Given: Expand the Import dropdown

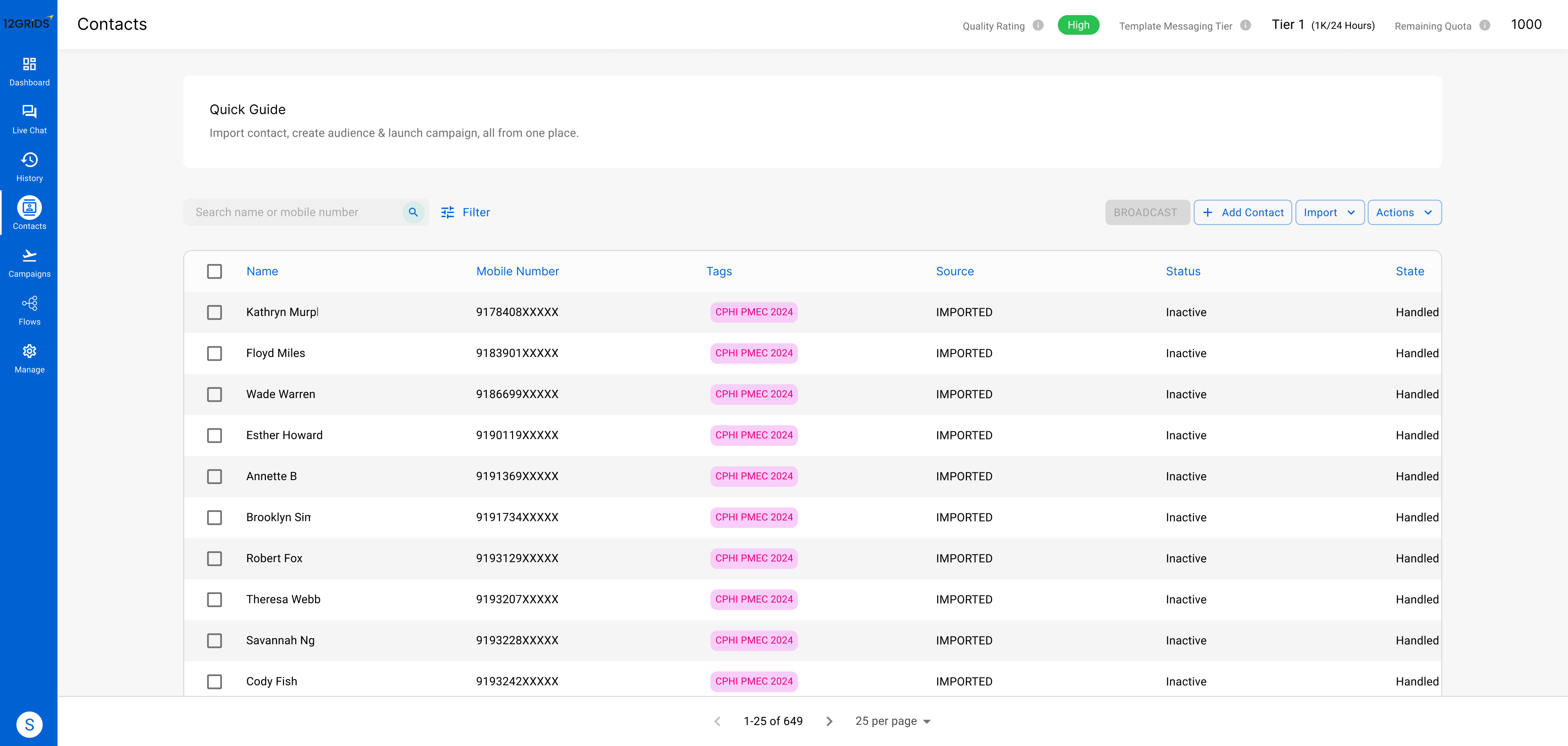Looking at the screenshot, I should (1330, 213).
